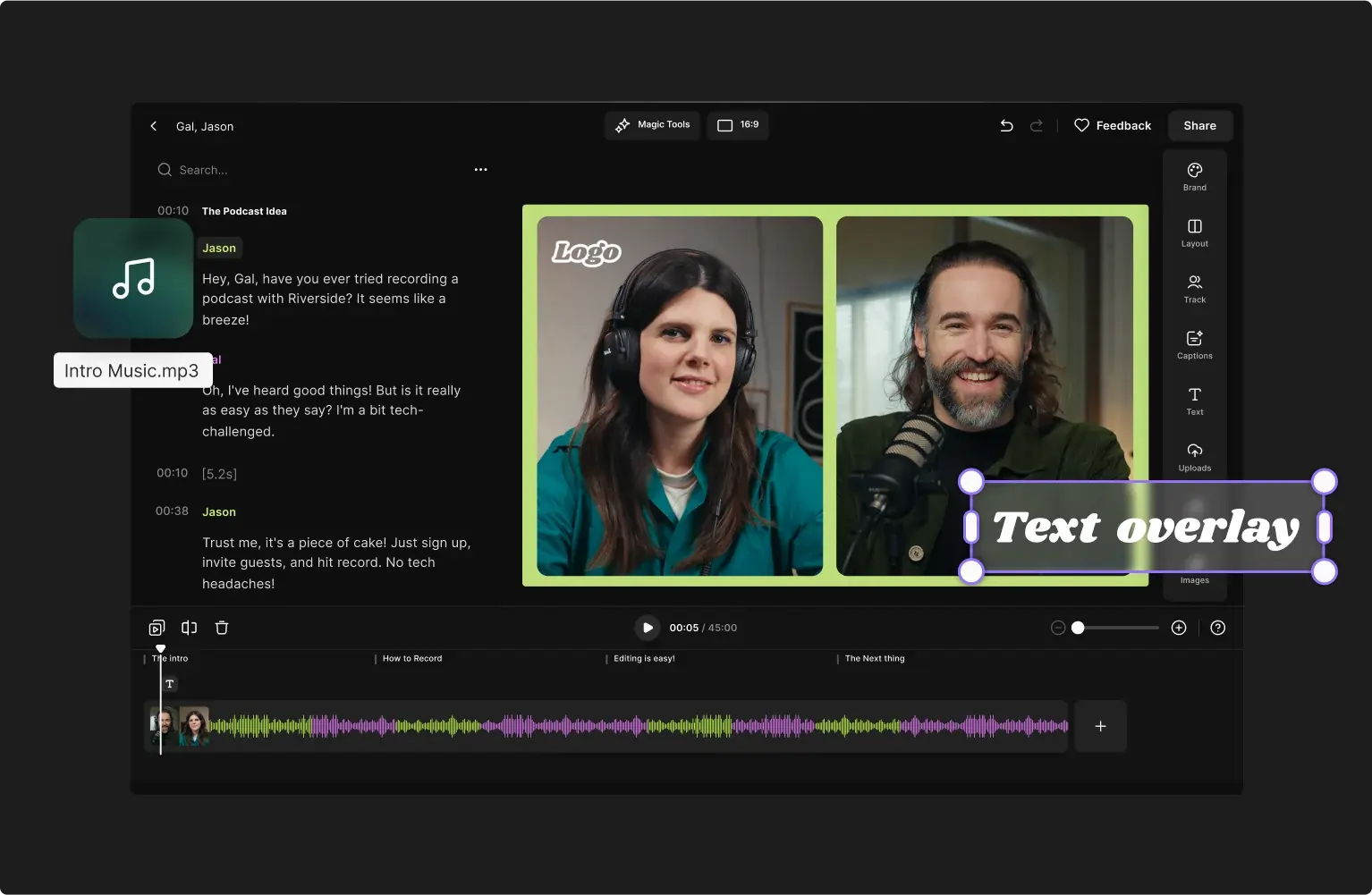Select the Text tool in the sidebar
Screen dimensions: 1372x895
[1194, 401]
